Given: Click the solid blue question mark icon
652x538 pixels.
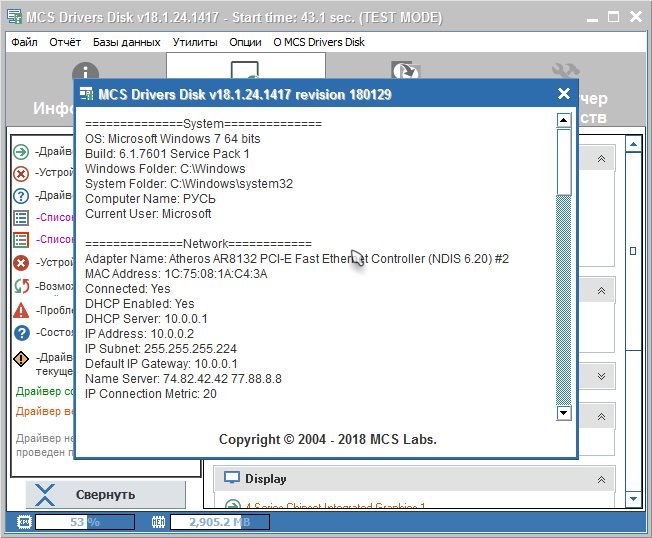Looking at the screenshot, I should tap(22, 333).
